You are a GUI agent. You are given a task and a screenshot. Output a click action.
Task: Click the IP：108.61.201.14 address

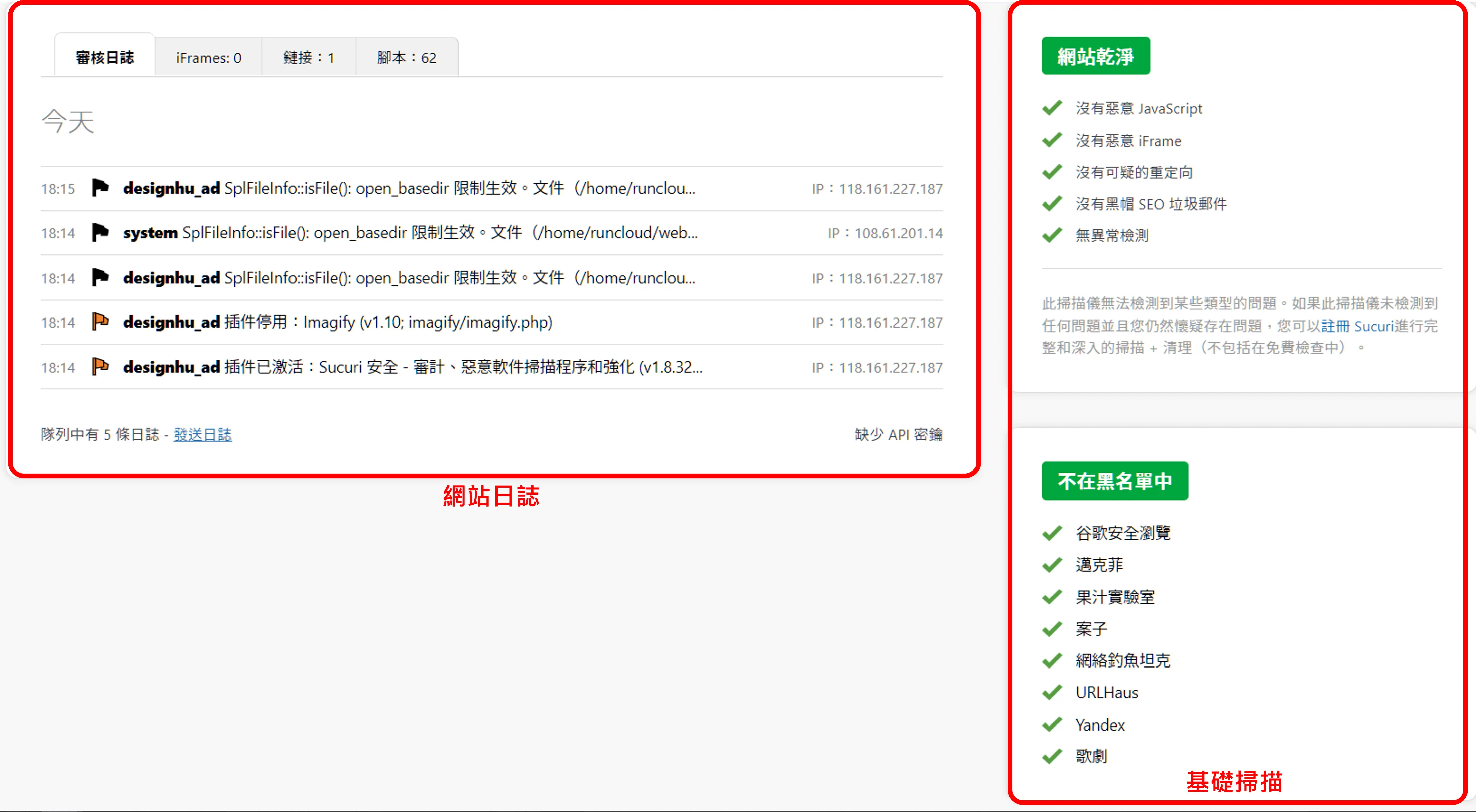(885, 233)
